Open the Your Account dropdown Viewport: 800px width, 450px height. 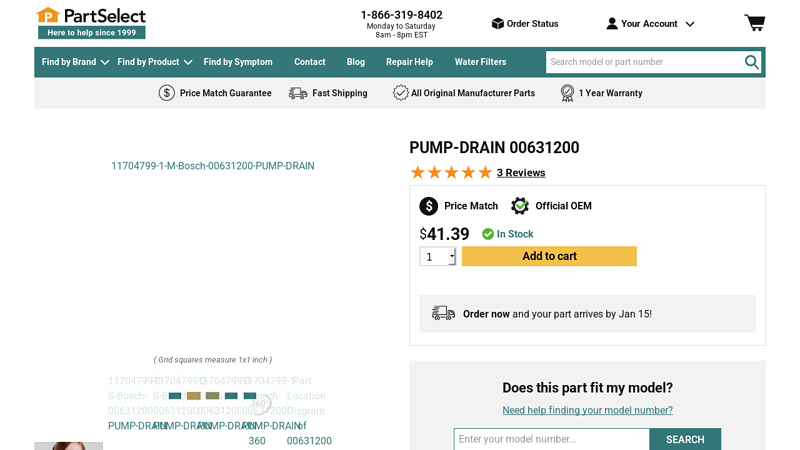click(x=650, y=24)
